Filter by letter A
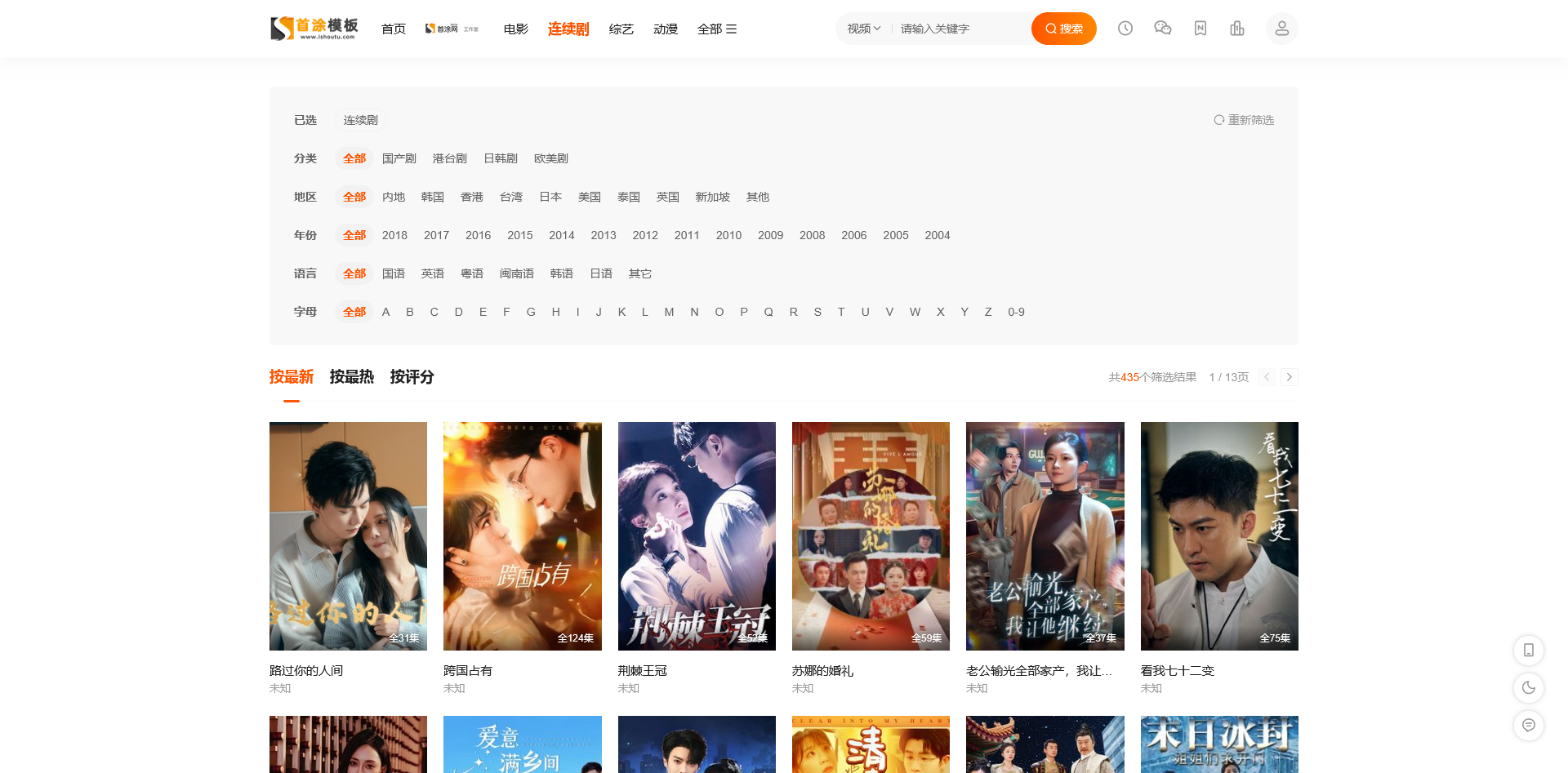The width and height of the screenshot is (1568, 773). [x=386, y=312]
